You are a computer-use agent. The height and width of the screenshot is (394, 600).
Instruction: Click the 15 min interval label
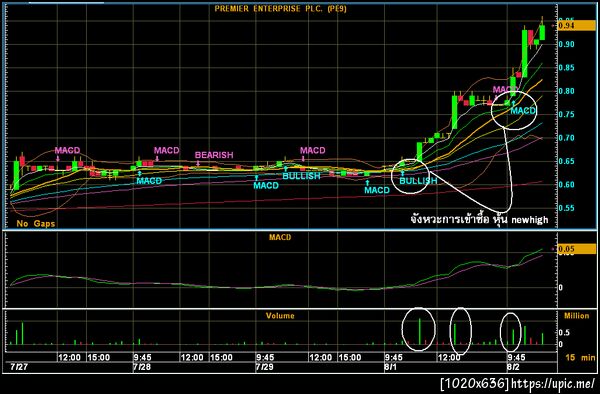coord(580,358)
